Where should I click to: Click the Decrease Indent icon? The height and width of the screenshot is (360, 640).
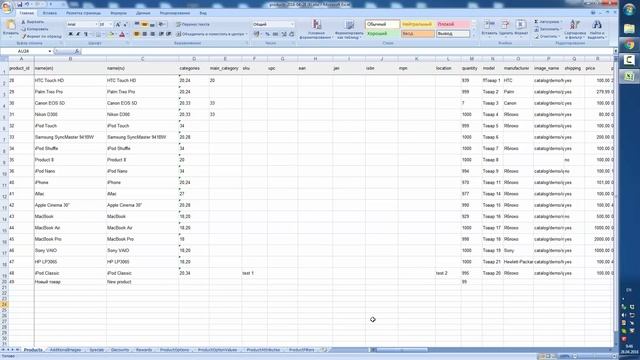161,34
